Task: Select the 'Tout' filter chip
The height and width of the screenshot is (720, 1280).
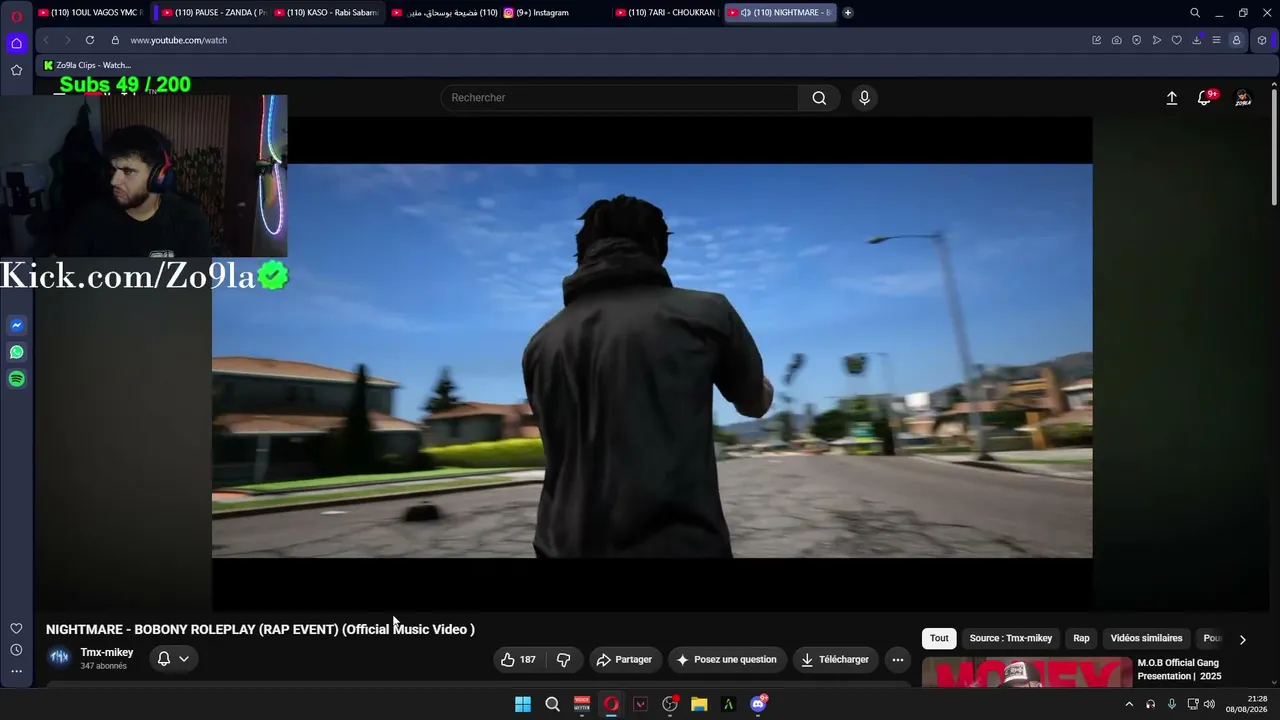Action: [939, 638]
